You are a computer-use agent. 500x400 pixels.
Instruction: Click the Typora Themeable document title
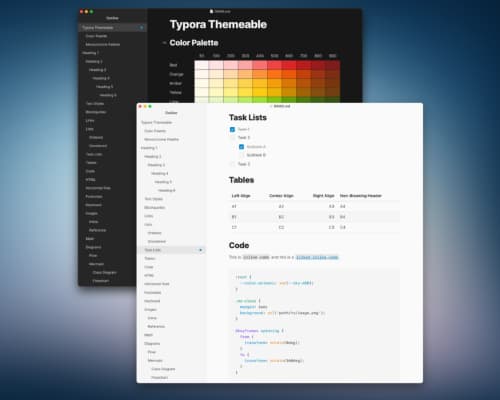(x=218, y=25)
